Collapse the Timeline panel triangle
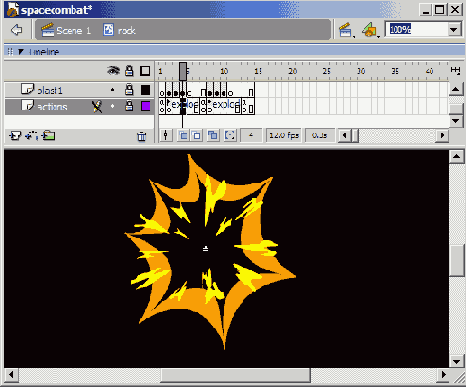466x387 pixels. [x=21, y=52]
